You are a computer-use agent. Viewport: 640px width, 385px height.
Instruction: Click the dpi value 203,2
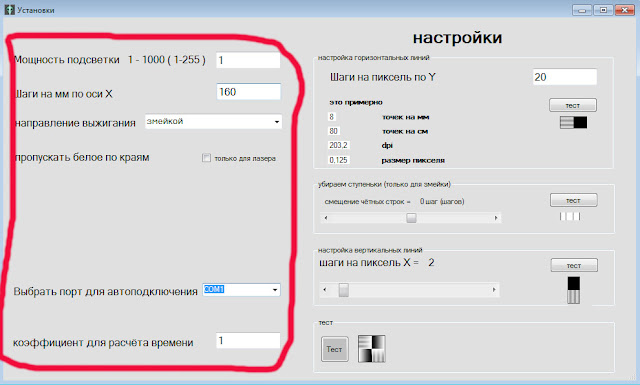tap(339, 145)
